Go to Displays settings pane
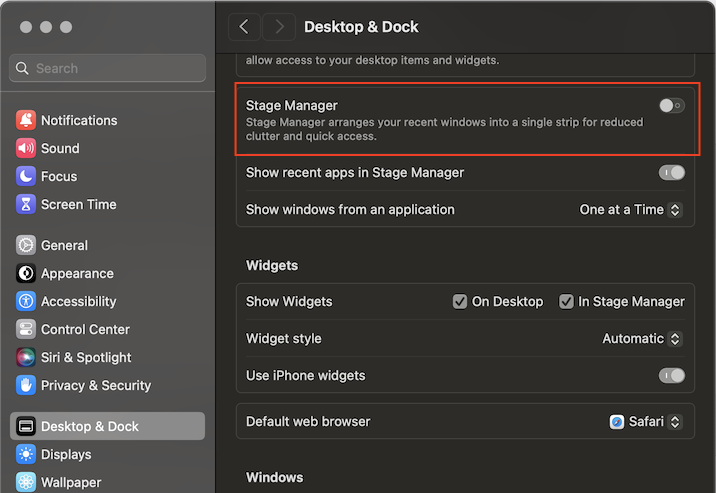Screen dimensions: 716x493 [x=66, y=454]
